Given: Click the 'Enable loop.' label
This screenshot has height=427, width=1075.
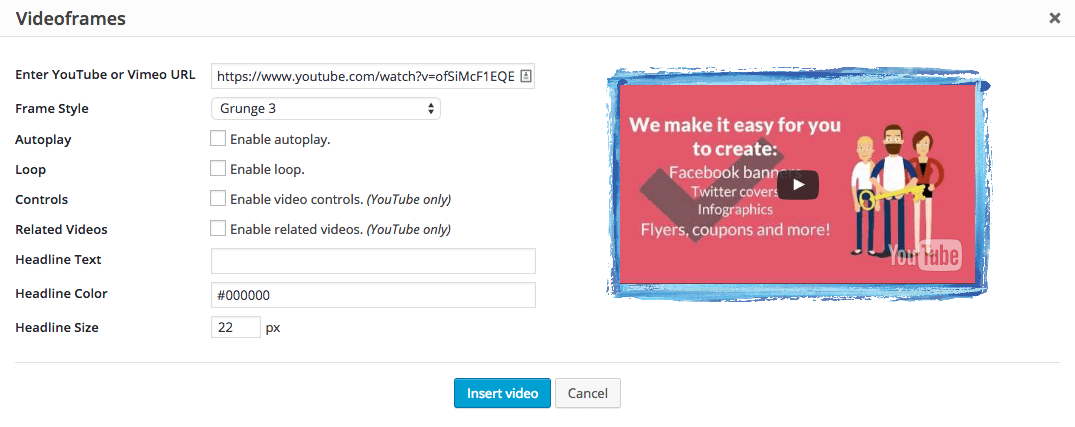Looking at the screenshot, I should [267, 169].
